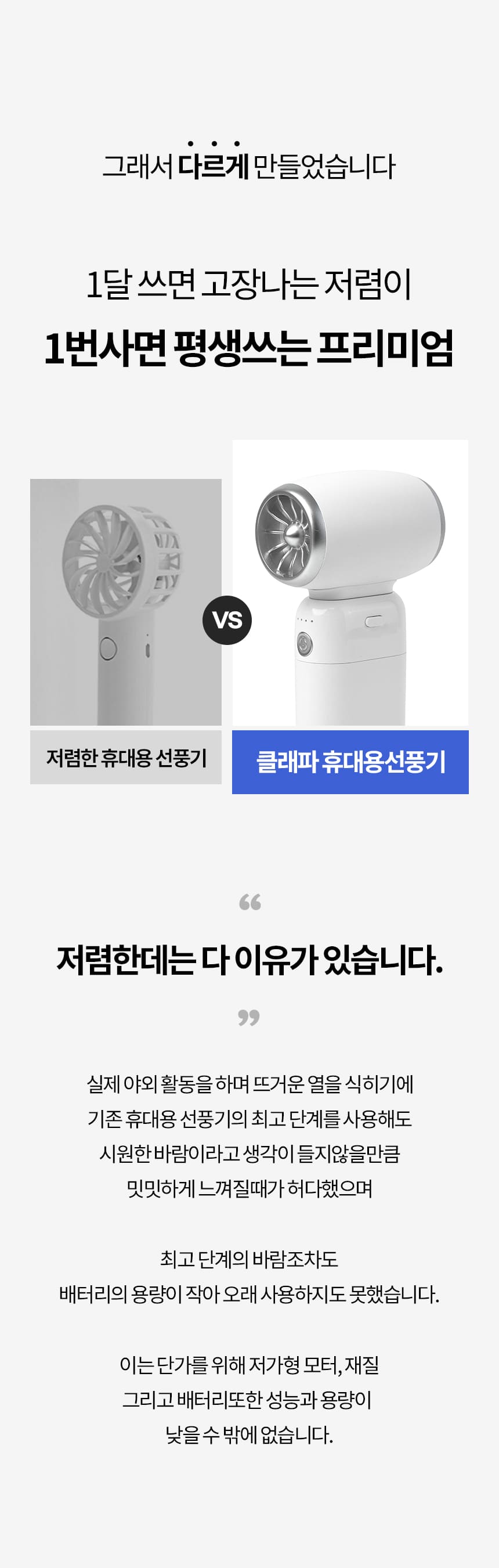Viewport: 499px width, 1568px height.
Task: Click the line 배터리의 용량이 작아 오래 사용하지도 못했습니다
Action: tap(249, 1295)
